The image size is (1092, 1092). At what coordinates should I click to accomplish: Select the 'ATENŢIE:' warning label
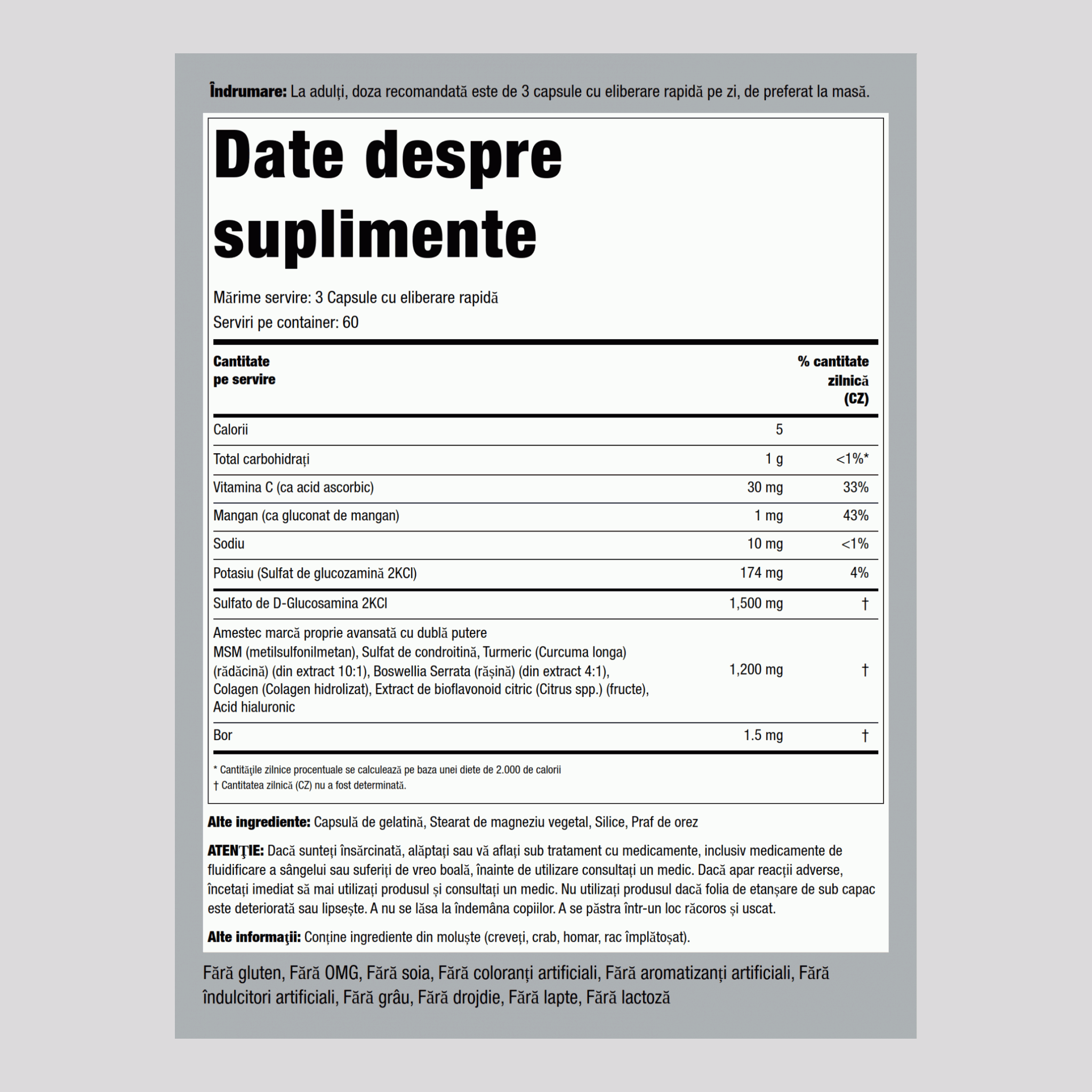[236, 851]
